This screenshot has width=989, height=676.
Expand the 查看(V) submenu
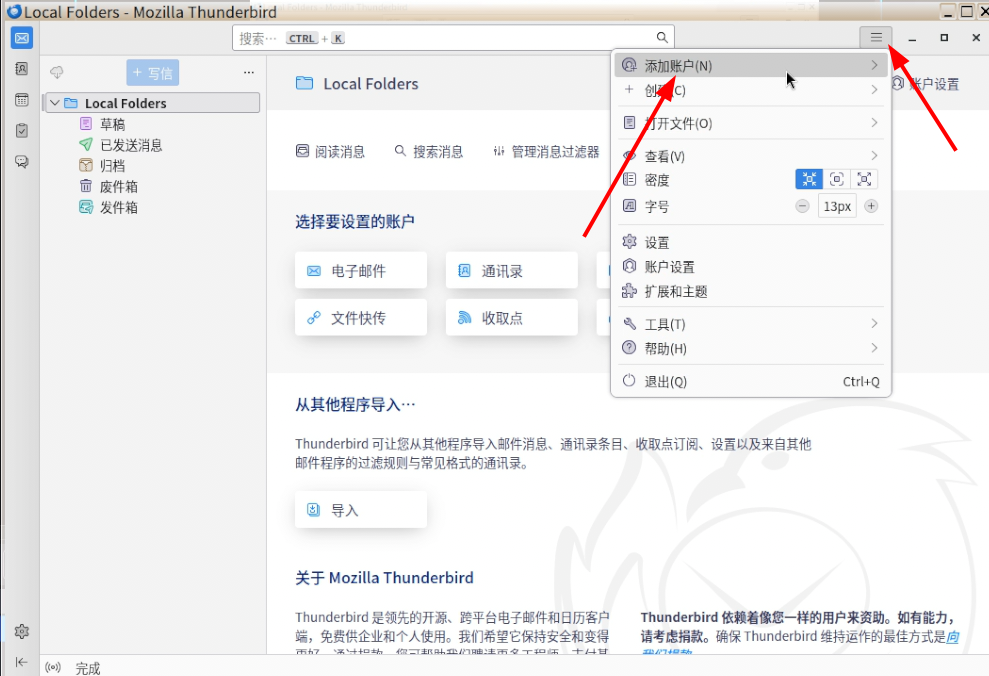click(751, 156)
